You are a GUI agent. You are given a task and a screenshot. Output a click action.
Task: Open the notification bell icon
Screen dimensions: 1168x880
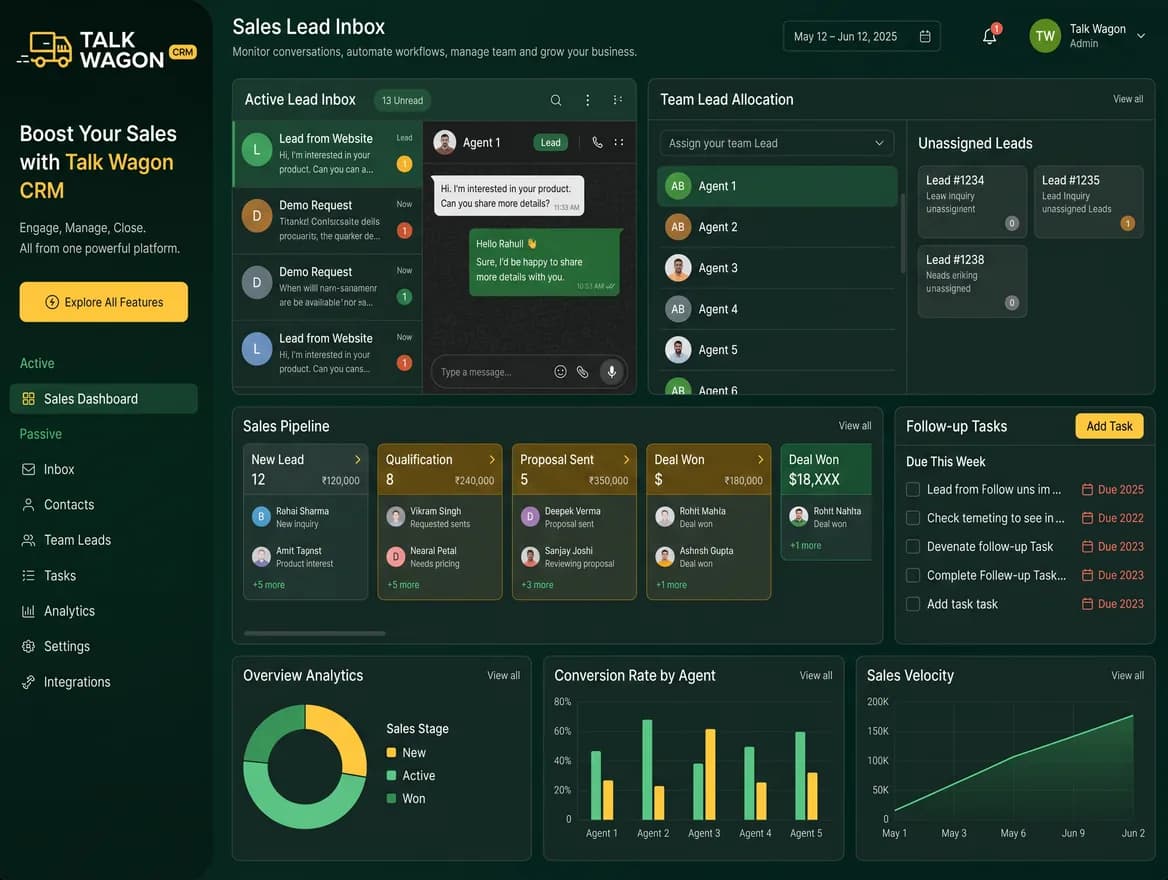(x=989, y=36)
